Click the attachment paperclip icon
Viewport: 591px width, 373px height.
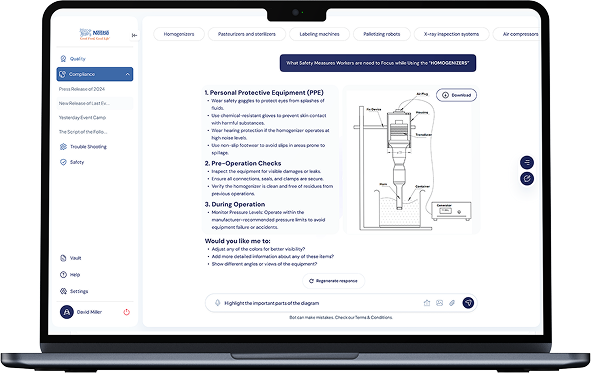click(452, 303)
